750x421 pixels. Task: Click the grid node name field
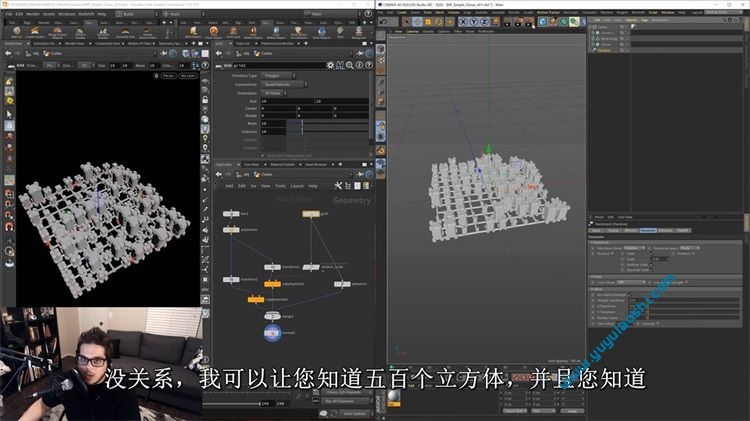(277, 65)
